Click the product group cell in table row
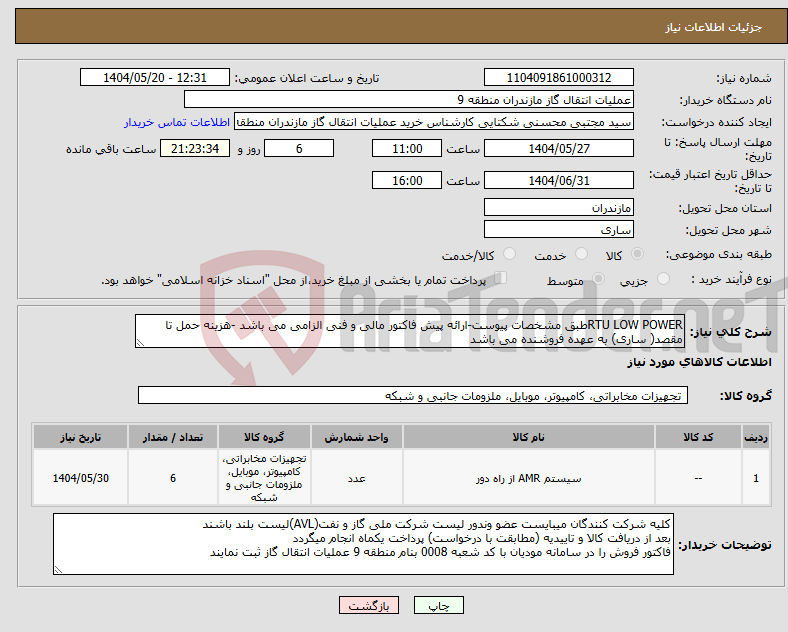Viewport: 788px width, 632px height. (x=264, y=478)
